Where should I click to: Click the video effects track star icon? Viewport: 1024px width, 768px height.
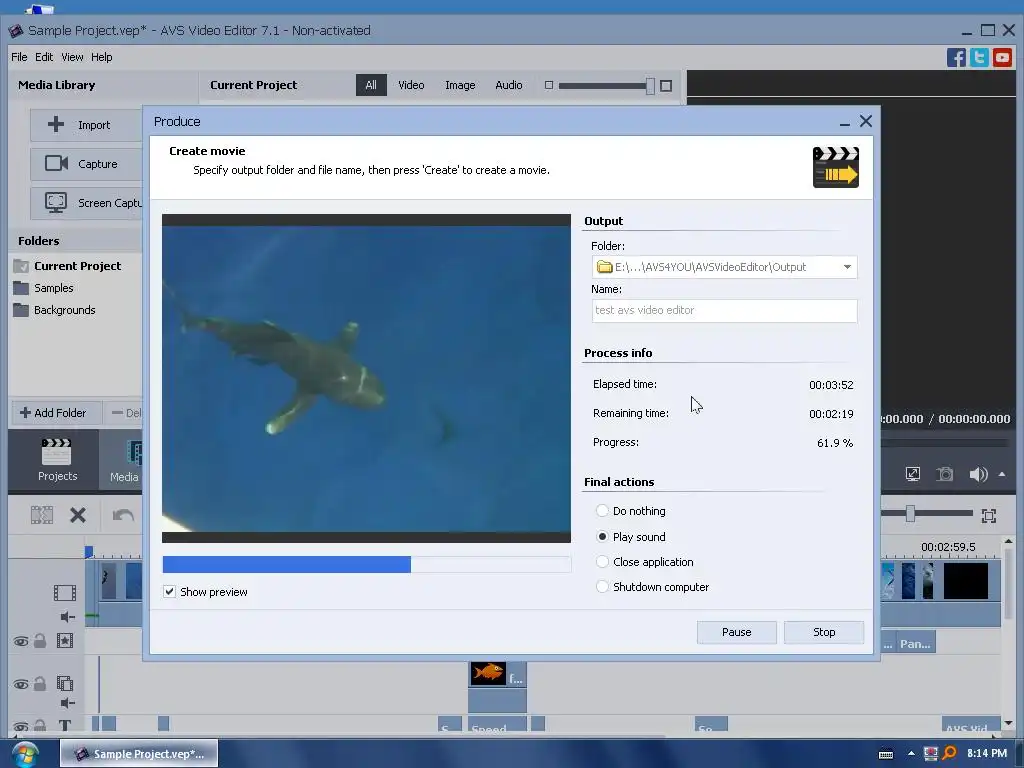coord(65,641)
